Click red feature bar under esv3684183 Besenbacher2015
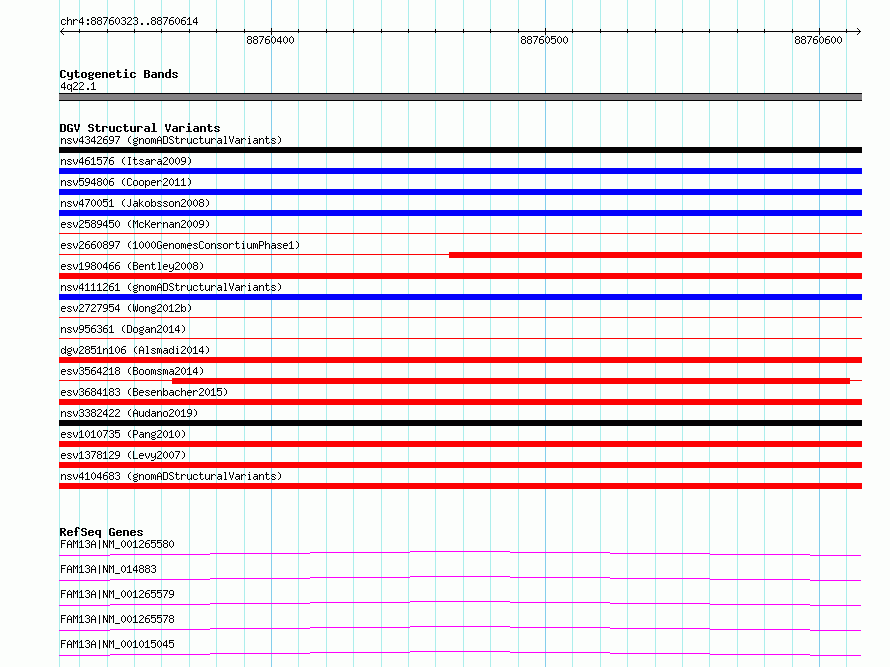 pyautogui.click(x=460, y=402)
